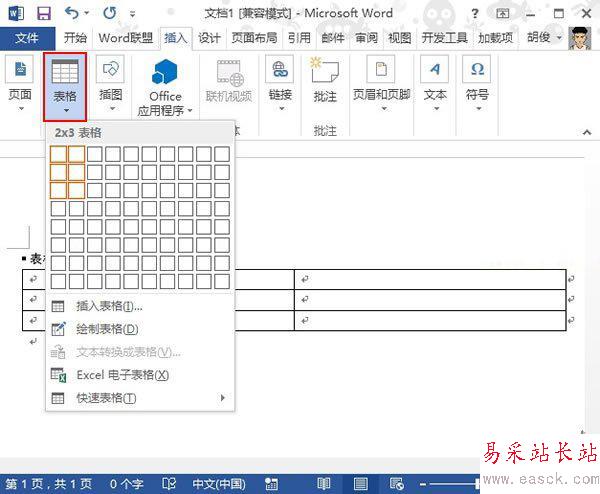This screenshot has width=600, height=494.
Task: Save the document with the floppy icon
Action: click(x=44, y=14)
